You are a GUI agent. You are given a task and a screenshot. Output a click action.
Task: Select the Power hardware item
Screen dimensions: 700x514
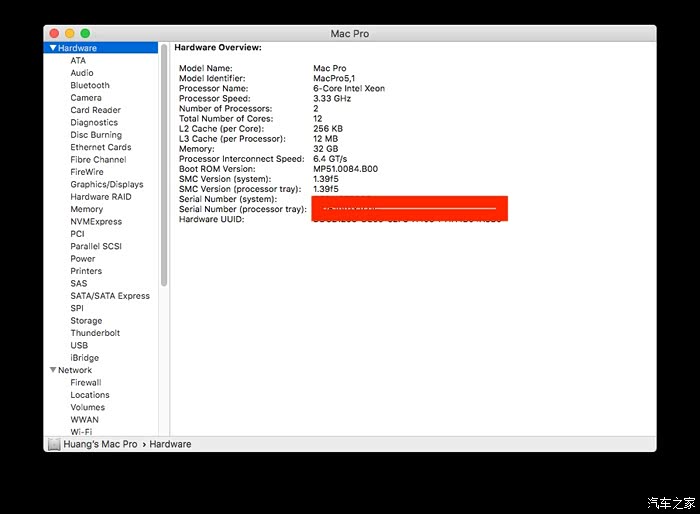point(83,259)
